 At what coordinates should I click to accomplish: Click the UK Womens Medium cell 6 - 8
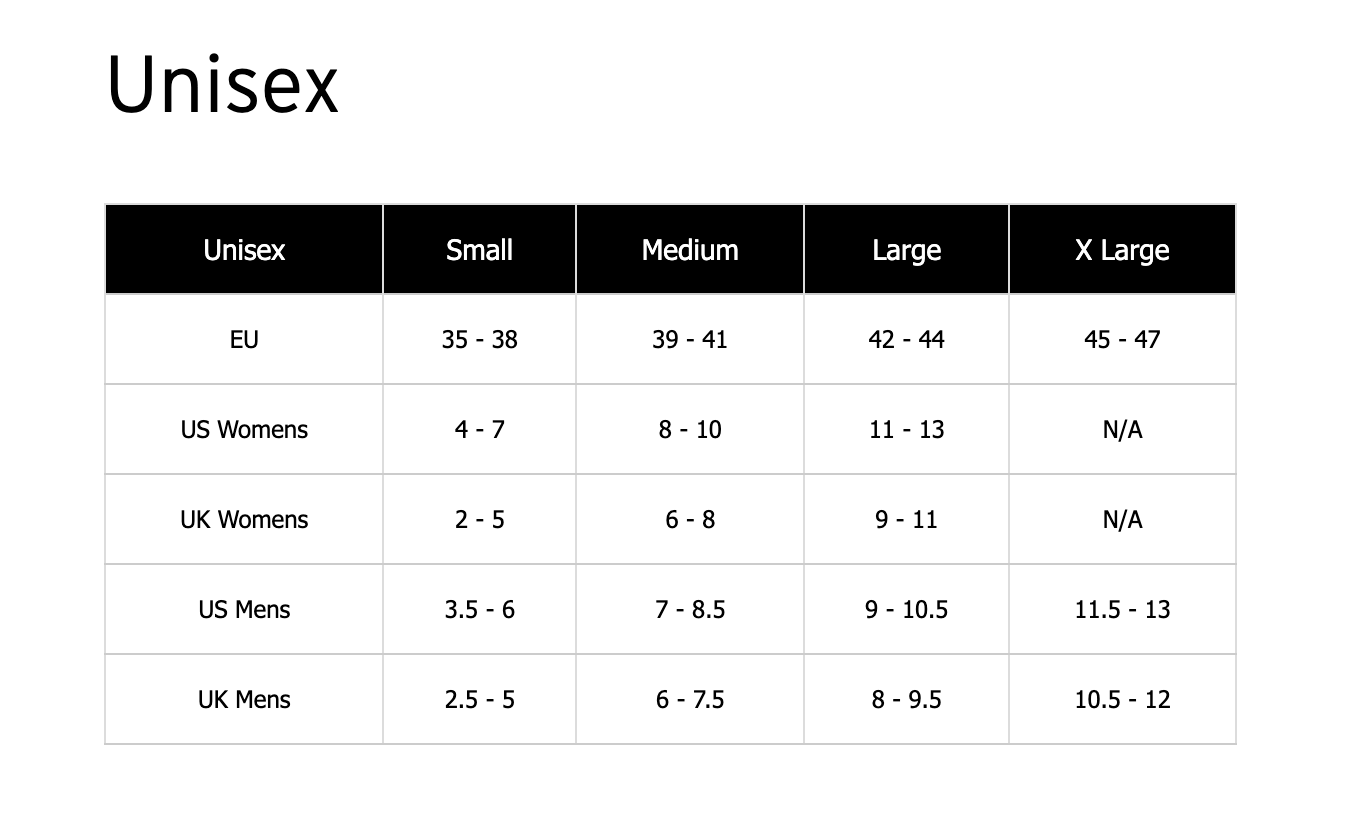[690, 519]
